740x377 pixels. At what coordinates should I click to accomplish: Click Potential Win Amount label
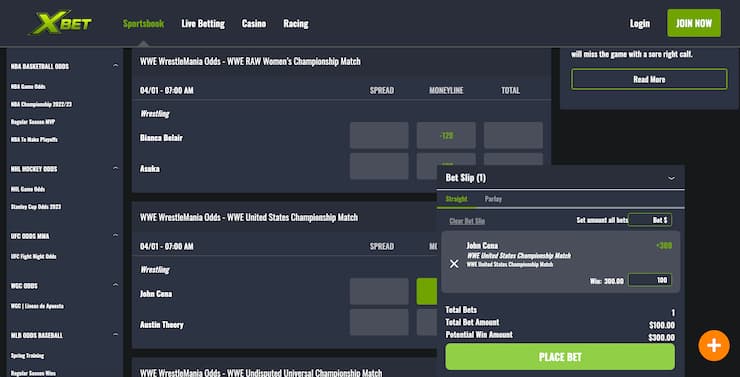pyautogui.click(x=479, y=334)
